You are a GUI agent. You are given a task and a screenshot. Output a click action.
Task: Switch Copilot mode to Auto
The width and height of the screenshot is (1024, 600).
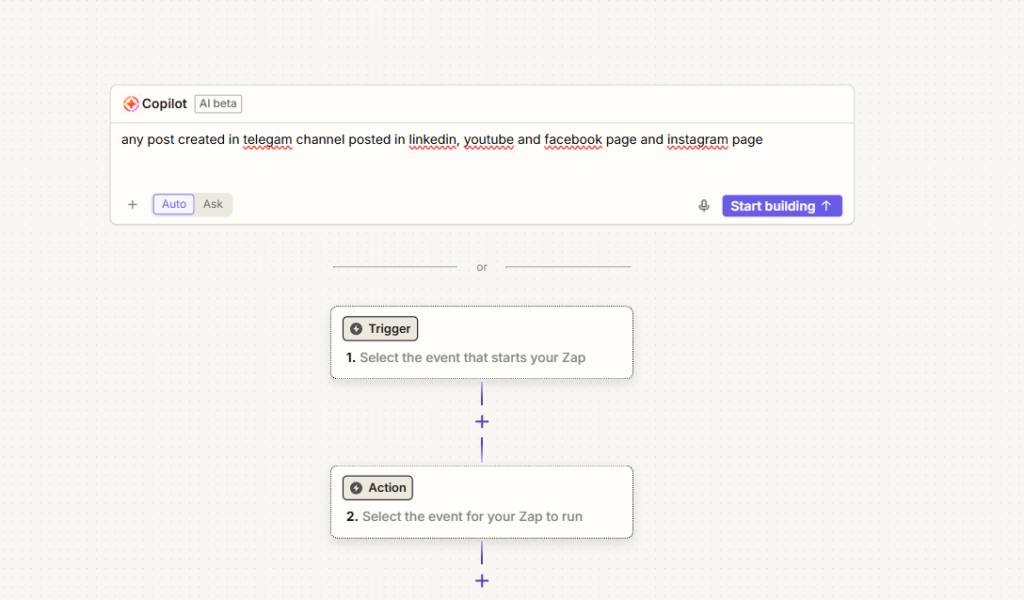[174, 204]
